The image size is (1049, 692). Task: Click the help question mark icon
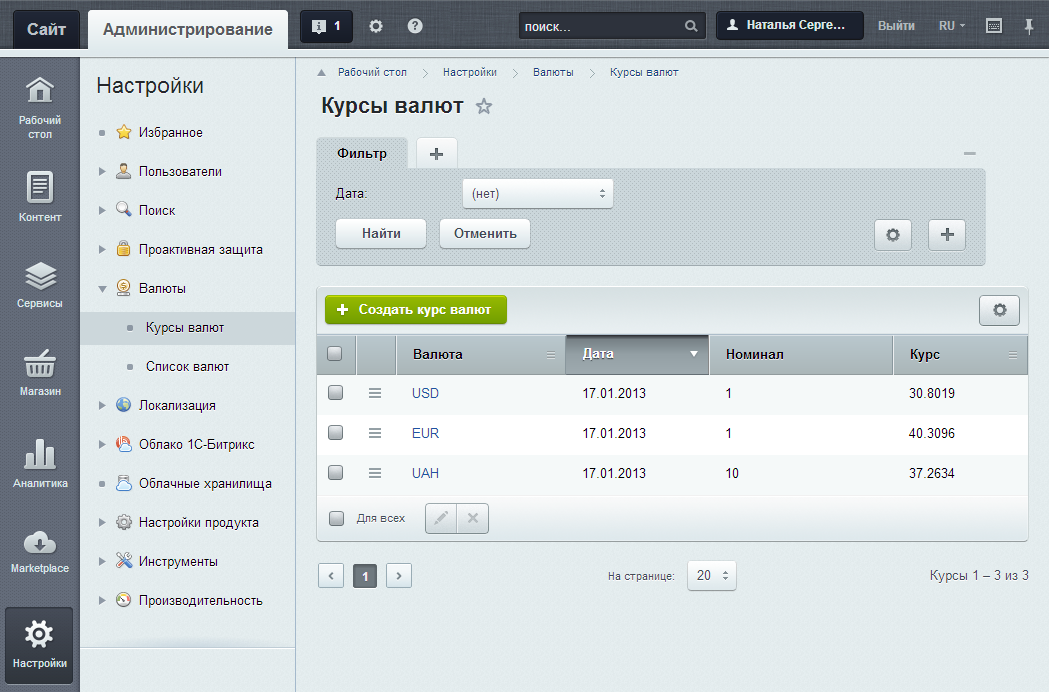415,27
